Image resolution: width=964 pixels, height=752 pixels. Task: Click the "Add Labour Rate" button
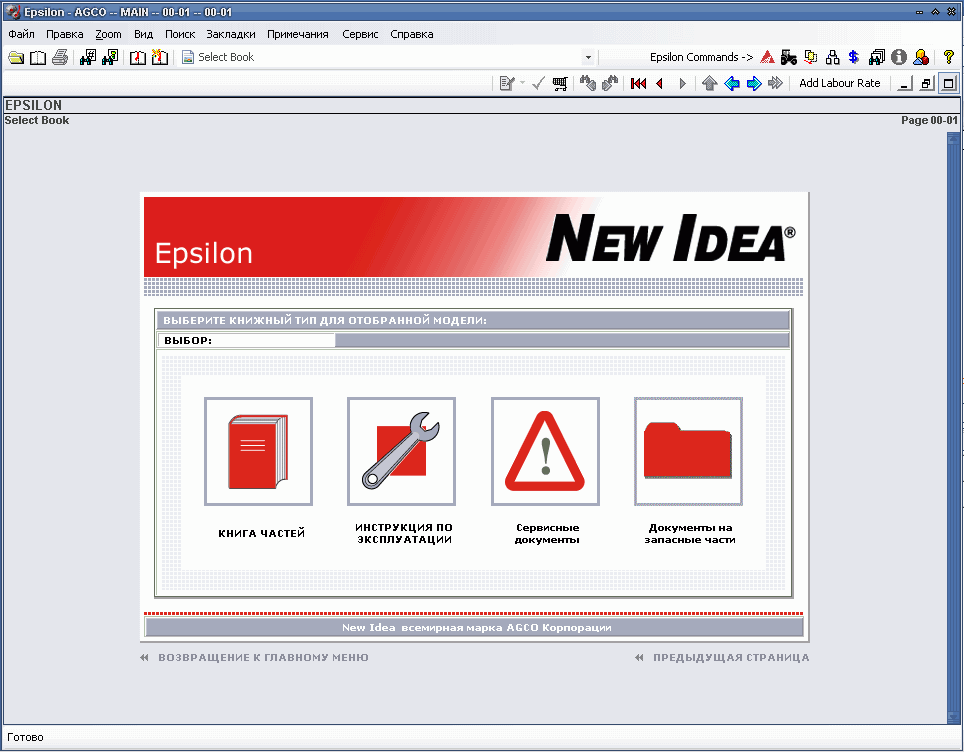click(x=839, y=83)
